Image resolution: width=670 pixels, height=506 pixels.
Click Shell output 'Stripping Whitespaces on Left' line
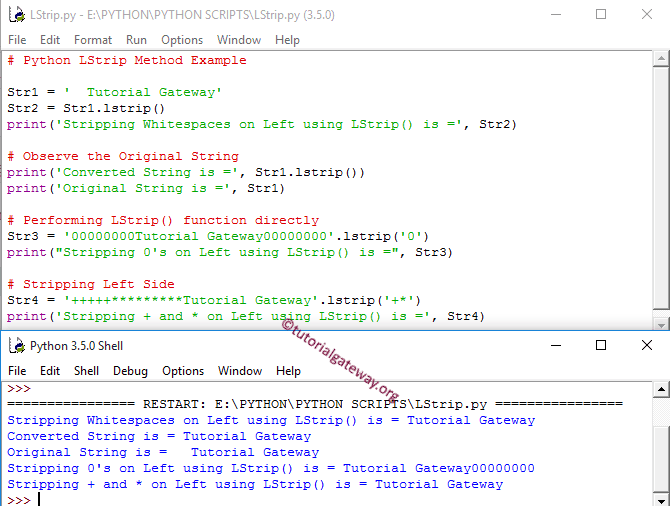pos(271,421)
